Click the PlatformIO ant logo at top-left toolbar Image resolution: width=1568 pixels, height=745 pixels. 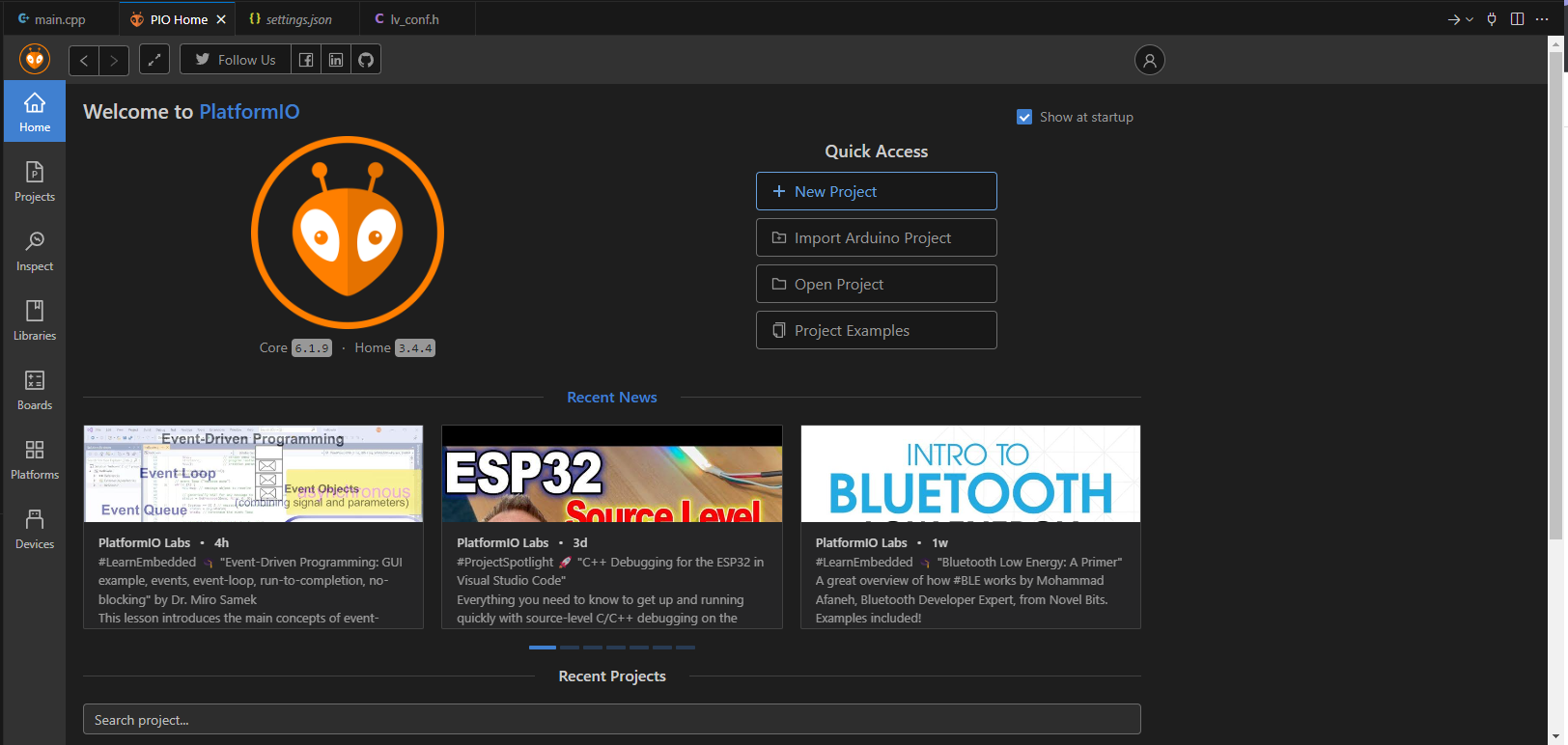35,60
